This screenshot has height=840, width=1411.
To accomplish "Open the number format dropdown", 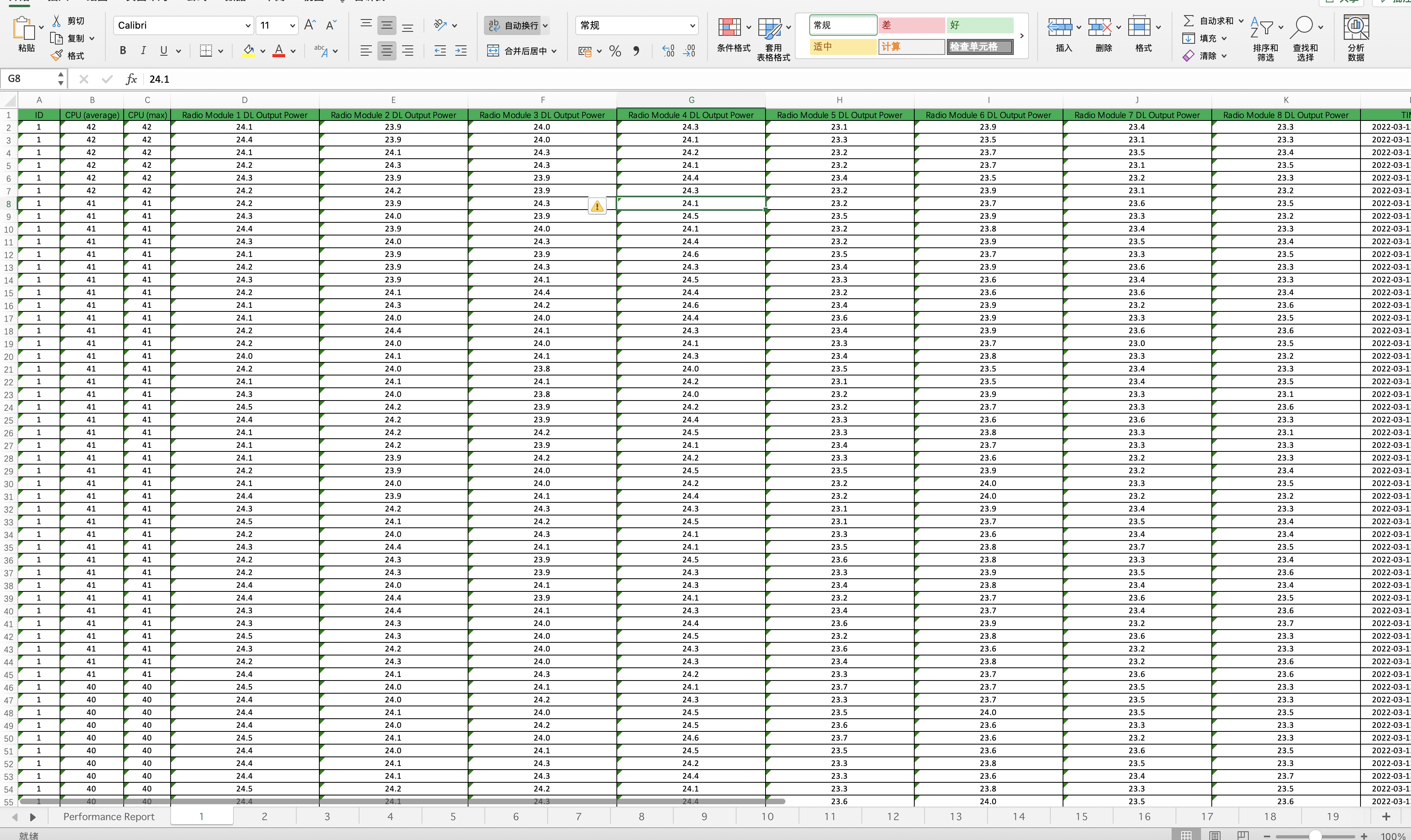I will tap(692, 25).
